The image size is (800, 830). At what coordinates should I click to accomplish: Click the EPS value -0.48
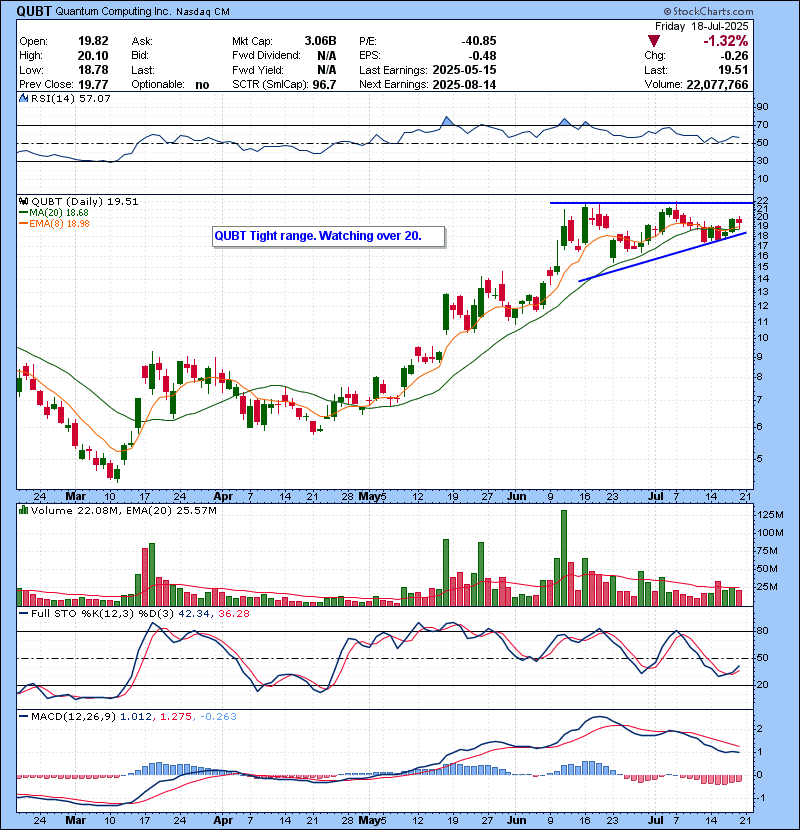pos(482,56)
